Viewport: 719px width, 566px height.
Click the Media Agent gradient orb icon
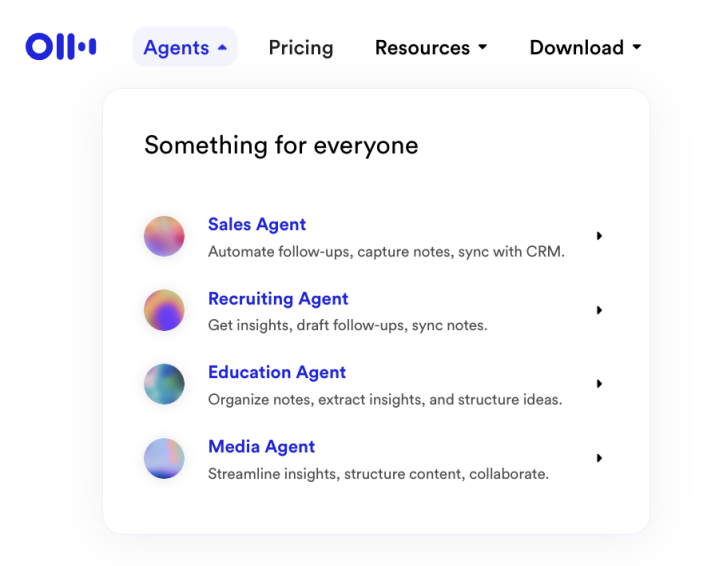tap(164, 458)
